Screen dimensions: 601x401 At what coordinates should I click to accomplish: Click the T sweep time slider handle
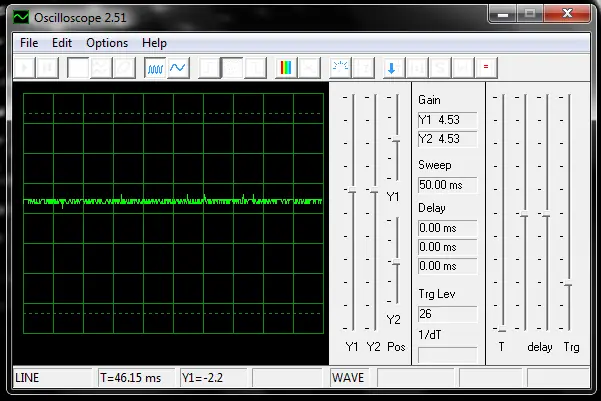[501, 327]
